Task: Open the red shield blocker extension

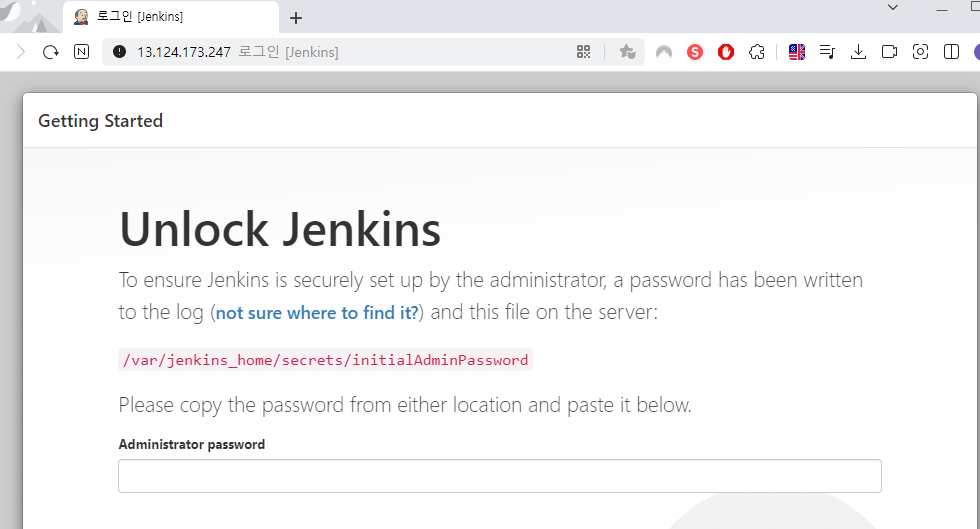Action: coord(726,52)
